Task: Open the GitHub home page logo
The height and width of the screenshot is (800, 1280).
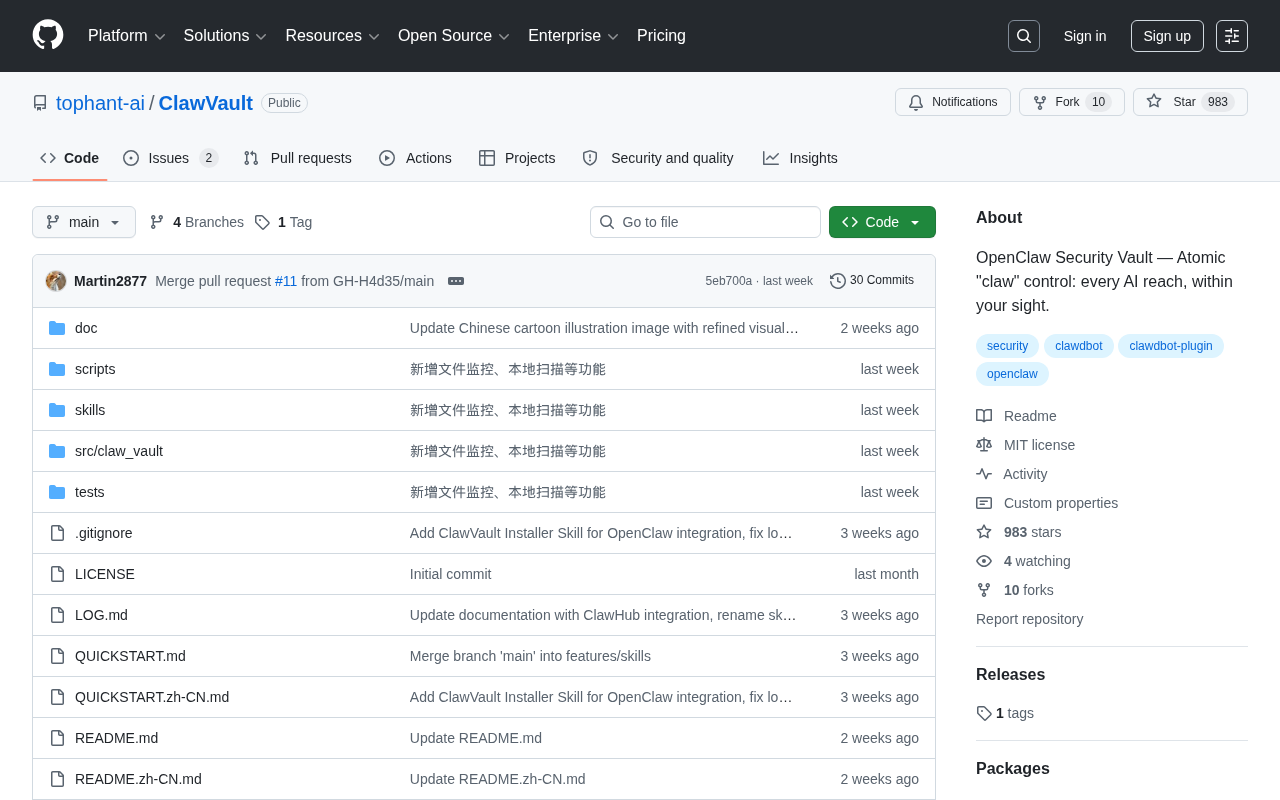Action: pyautogui.click(x=47, y=36)
